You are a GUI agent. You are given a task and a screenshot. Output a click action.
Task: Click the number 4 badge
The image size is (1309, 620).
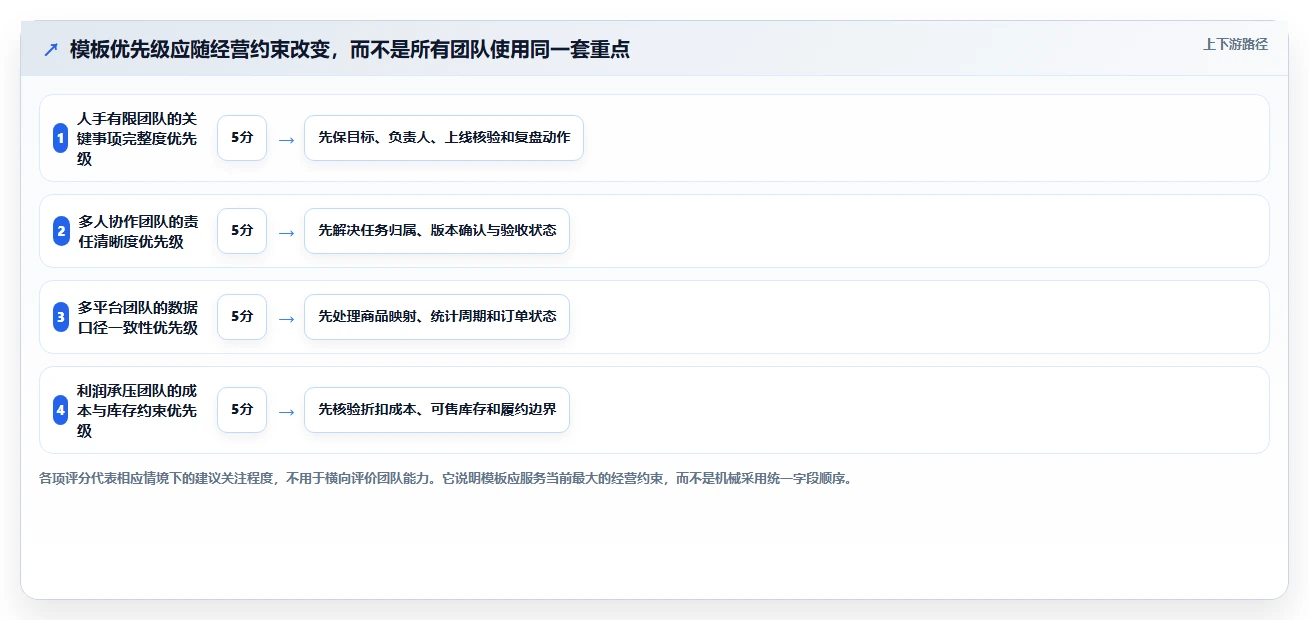(x=61, y=410)
